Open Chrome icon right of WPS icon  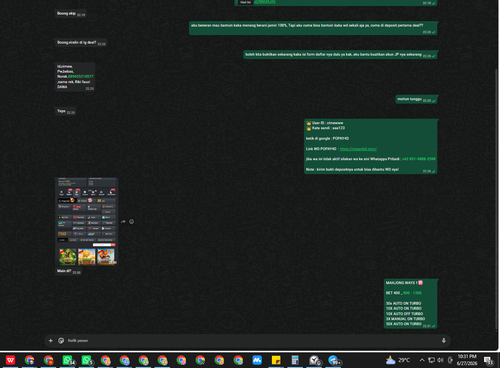tap(29, 360)
